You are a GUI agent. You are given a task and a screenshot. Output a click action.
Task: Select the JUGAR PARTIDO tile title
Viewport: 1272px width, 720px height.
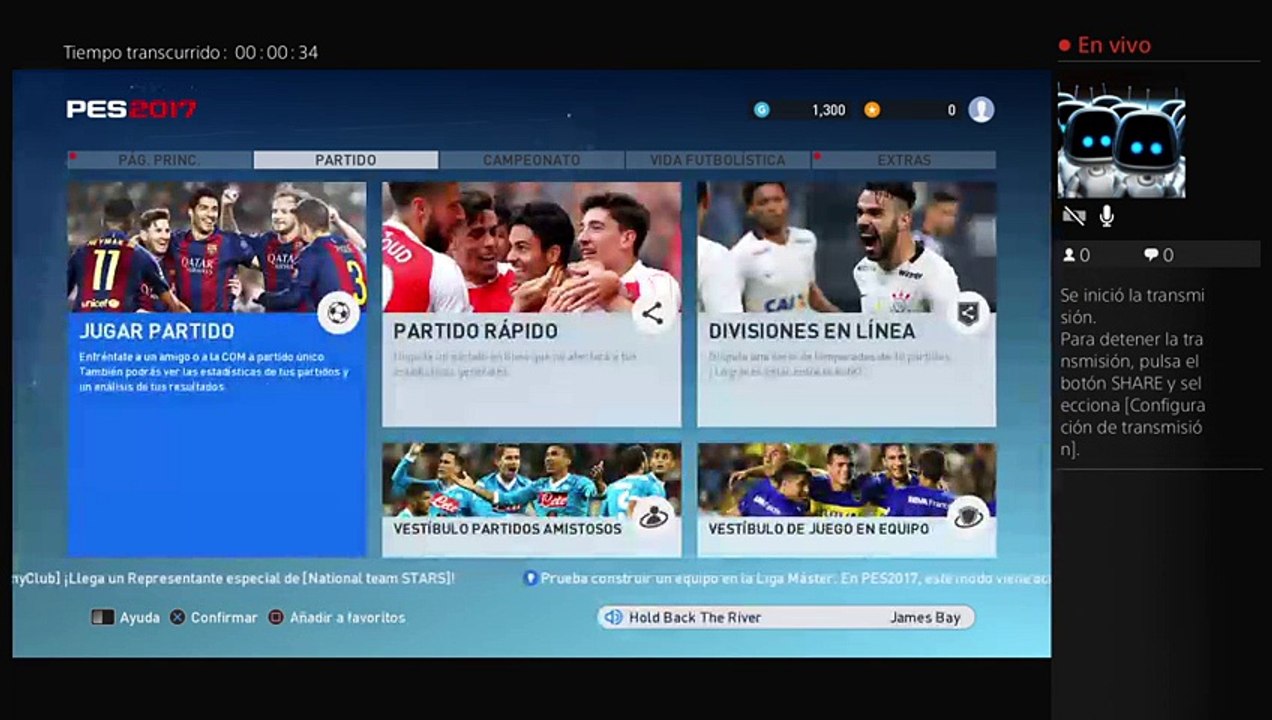coord(157,331)
